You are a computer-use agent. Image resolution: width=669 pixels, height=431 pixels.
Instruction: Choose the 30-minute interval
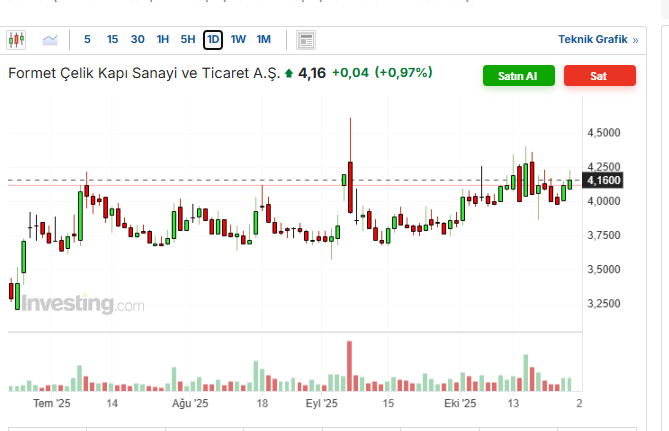pos(137,40)
